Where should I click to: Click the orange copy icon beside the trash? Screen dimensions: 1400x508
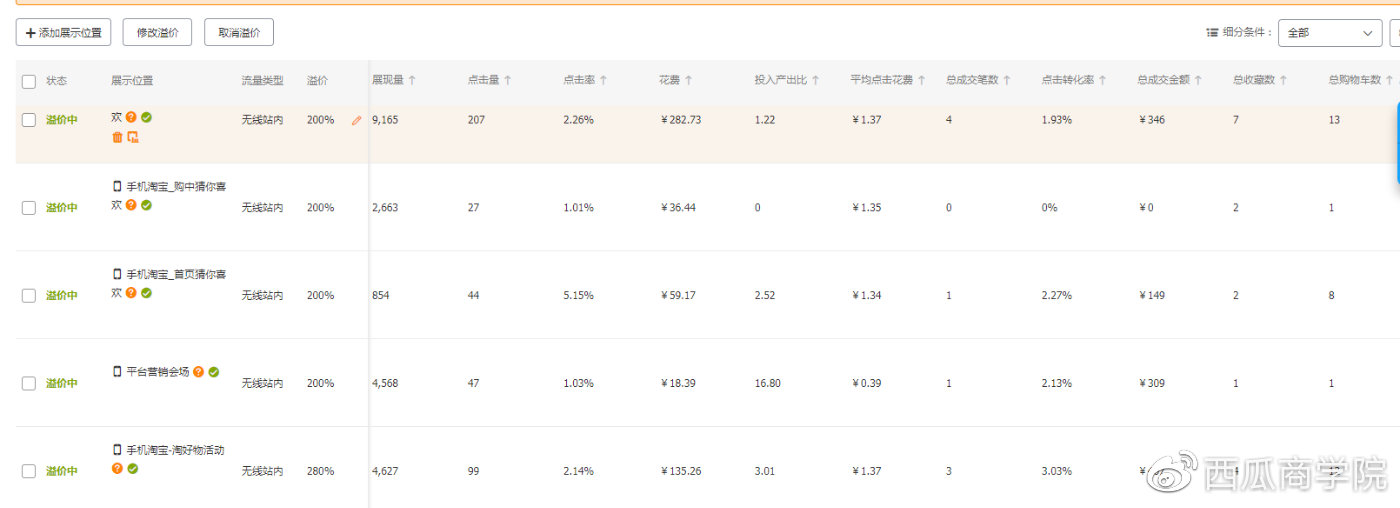(x=133, y=137)
